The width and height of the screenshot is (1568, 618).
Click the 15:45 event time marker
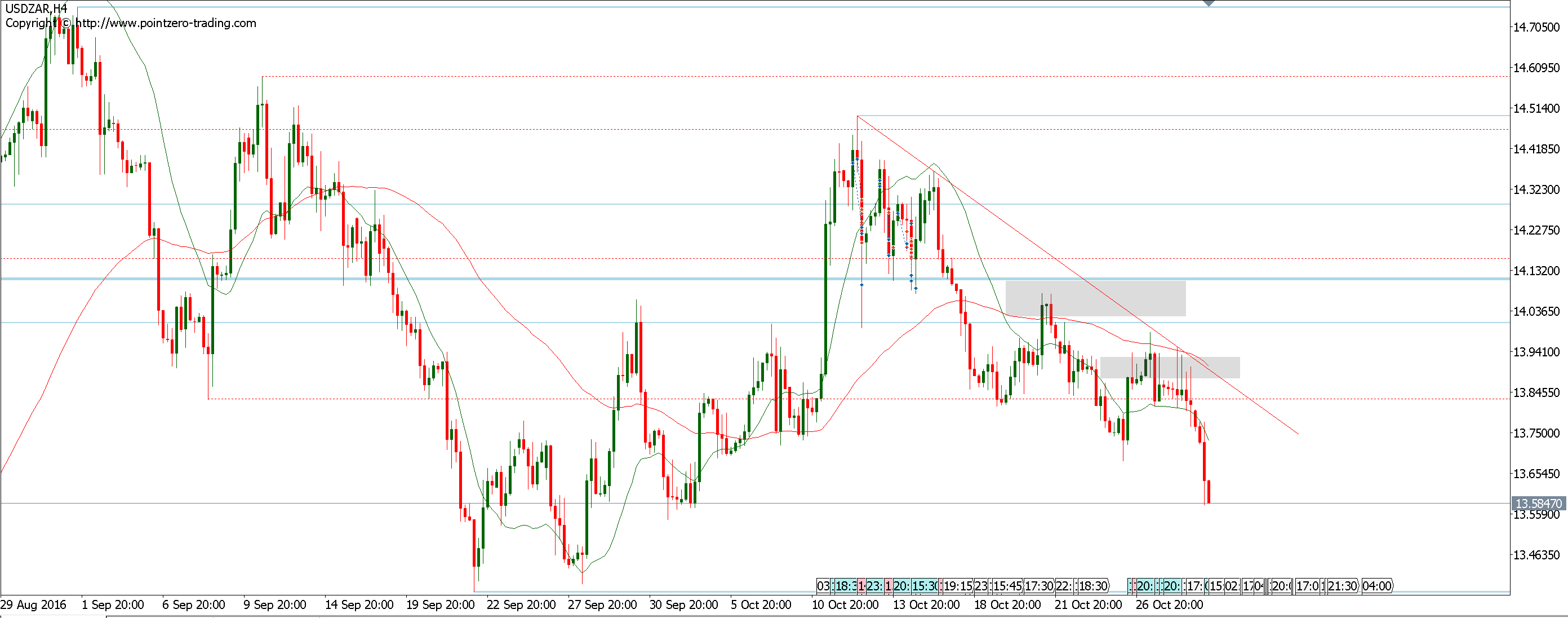click(1007, 586)
